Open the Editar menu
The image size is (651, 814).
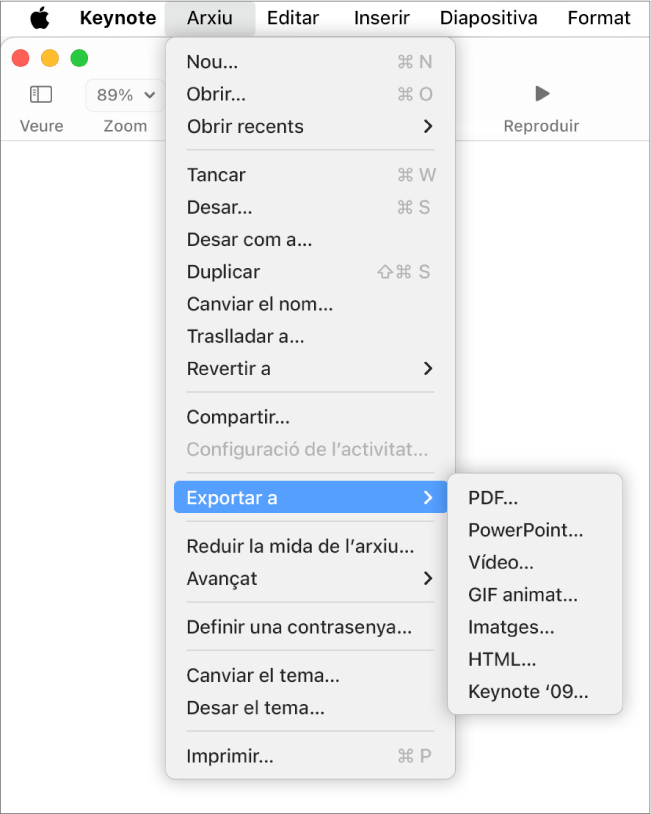point(293,18)
